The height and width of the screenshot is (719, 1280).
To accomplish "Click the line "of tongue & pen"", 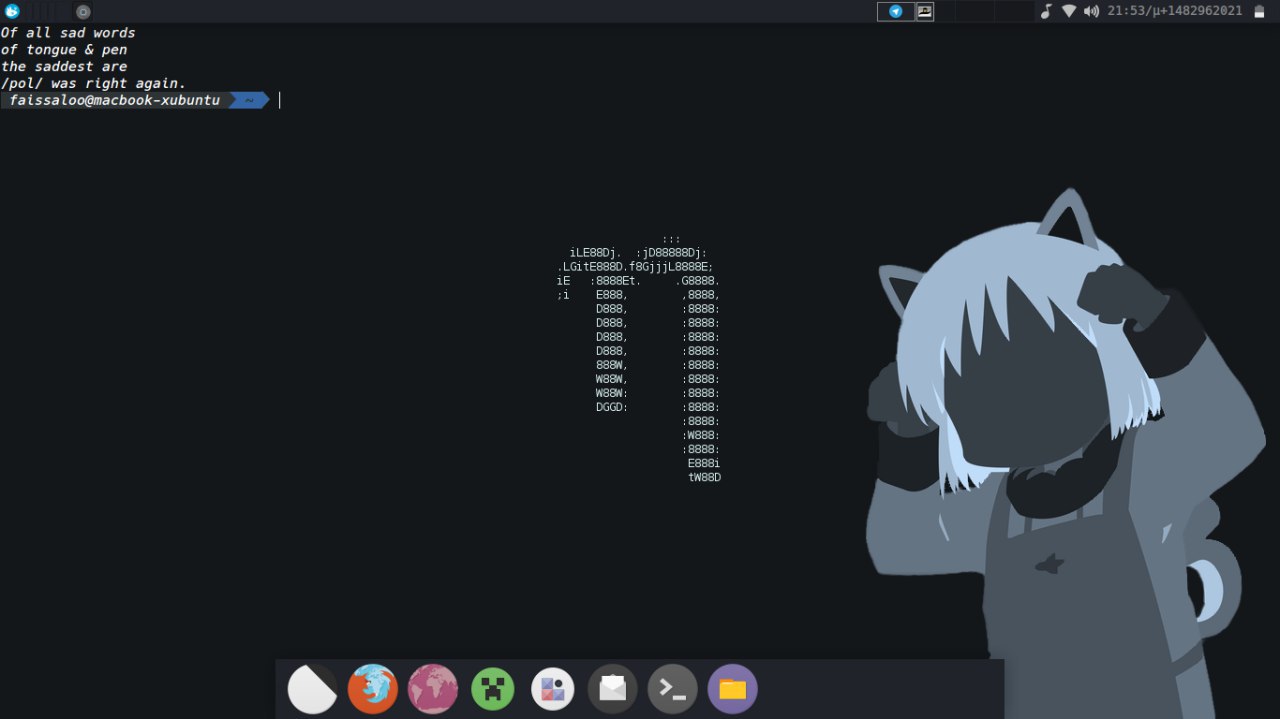I will pyautogui.click(x=64, y=50).
